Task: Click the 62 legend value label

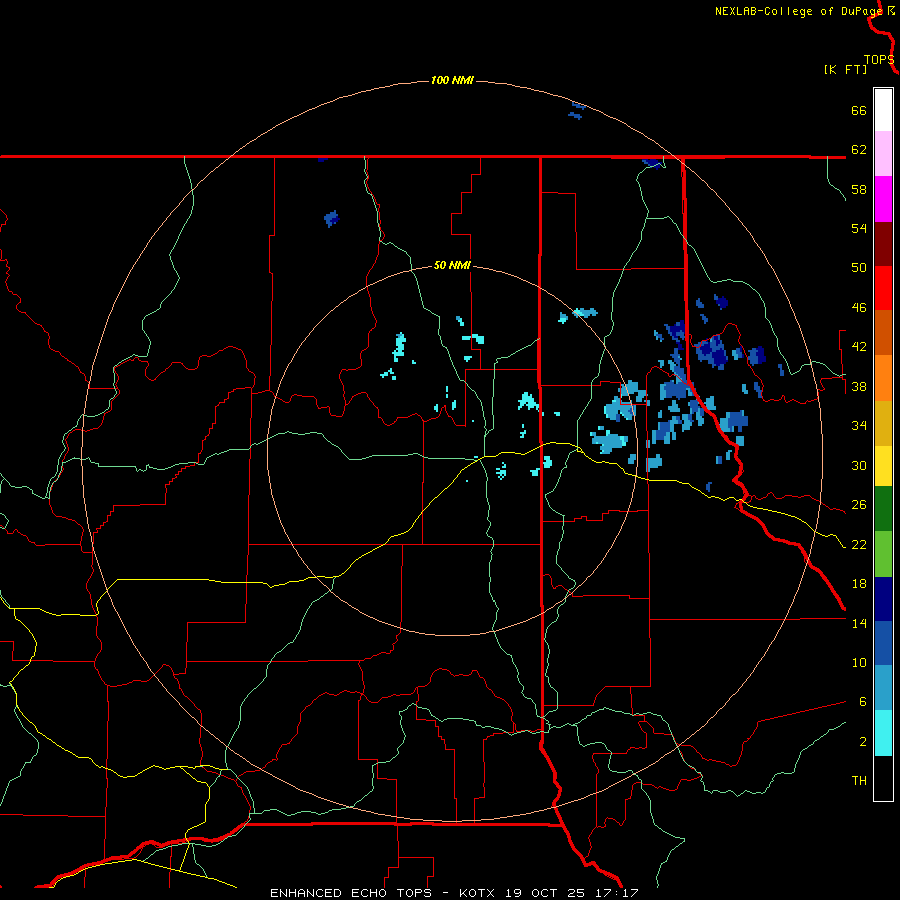Action: [859, 150]
